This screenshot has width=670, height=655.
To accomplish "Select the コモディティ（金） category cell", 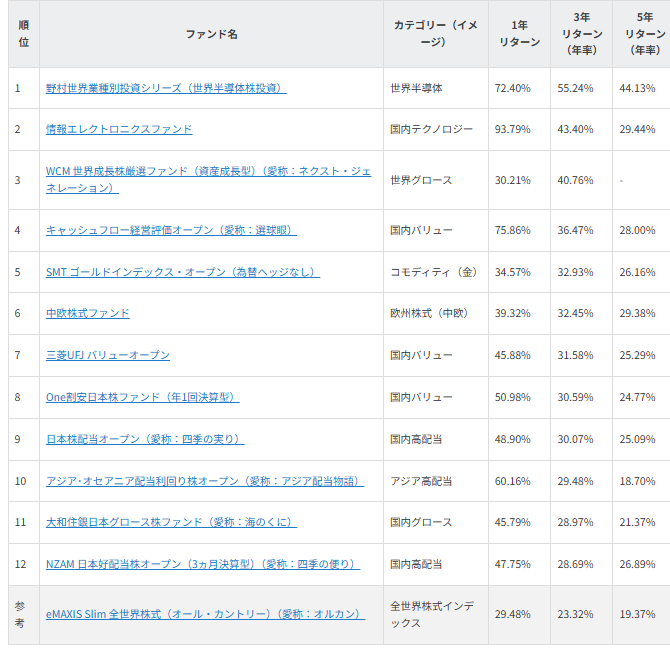I will tap(434, 273).
